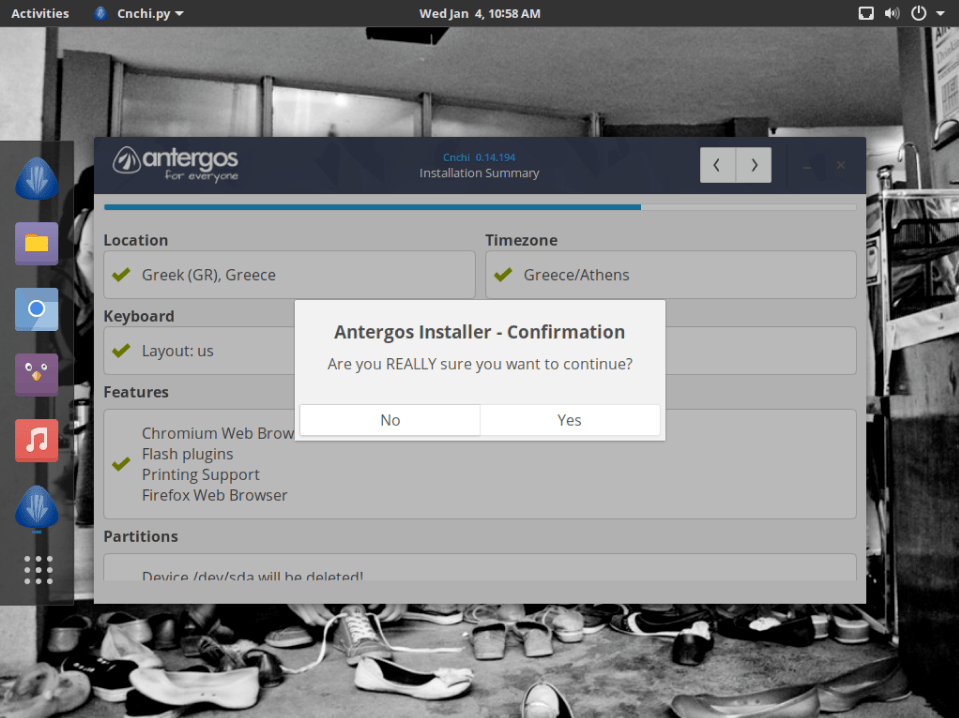Click the antergos logo
Image resolution: width=959 pixels, height=718 pixels.
point(176,165)
